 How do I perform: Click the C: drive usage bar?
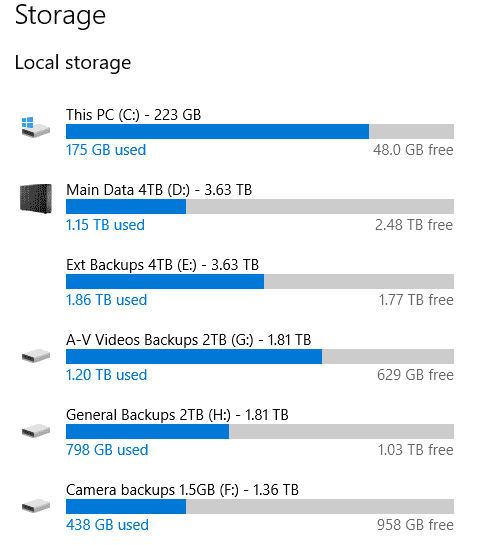coord(260,131)
